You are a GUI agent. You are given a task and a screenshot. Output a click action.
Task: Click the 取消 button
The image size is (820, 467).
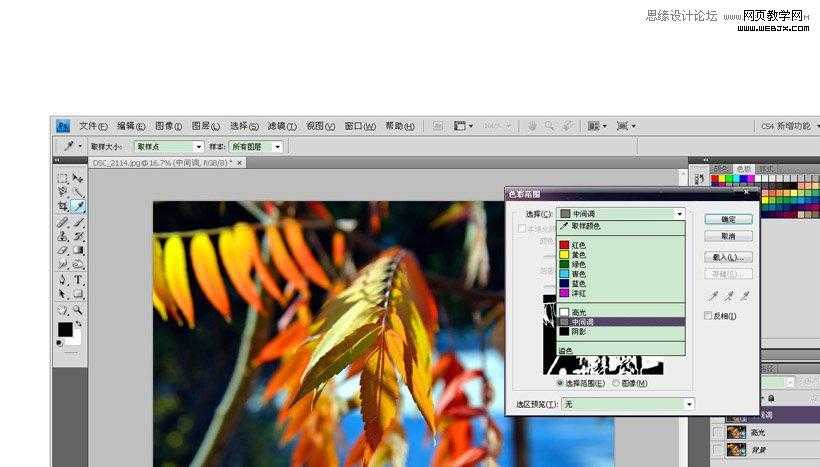pos(728,236)
